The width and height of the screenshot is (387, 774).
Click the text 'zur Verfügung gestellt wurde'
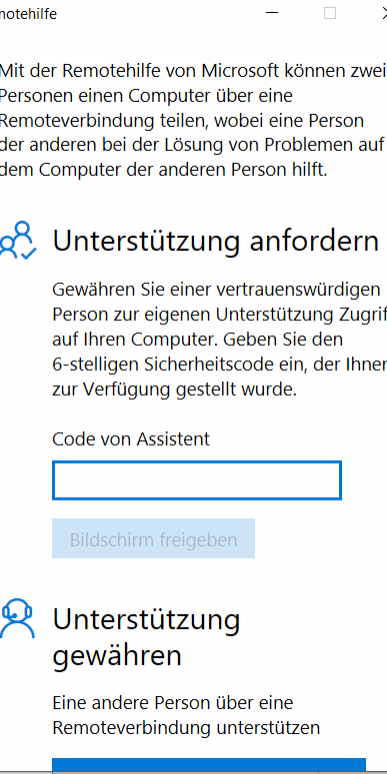(x=174, y=390)
